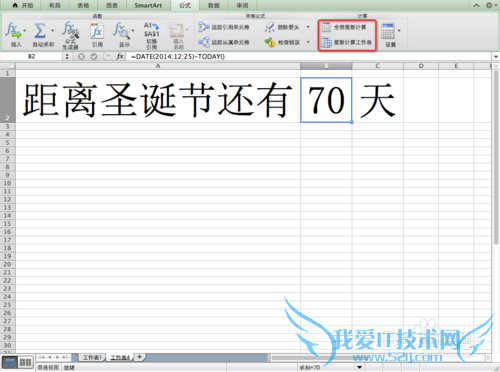Viewport: 500px width, 372px height.
Task: Click the Reference (引用) fx window icon
Action: [x=97, y=32]
